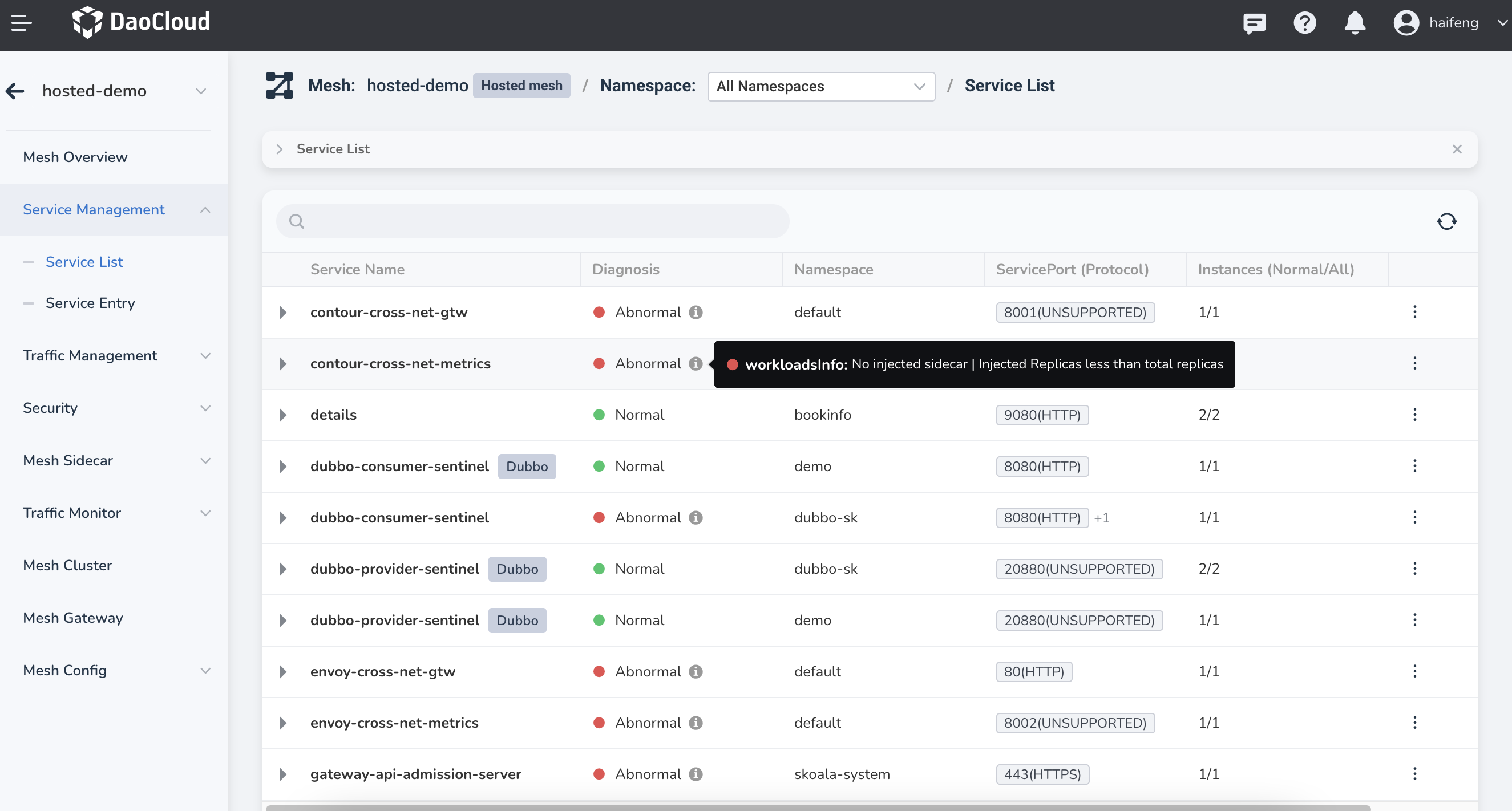
Task: Open the envoy-cross-net-metrics service link
Action: tap(394, 723)
